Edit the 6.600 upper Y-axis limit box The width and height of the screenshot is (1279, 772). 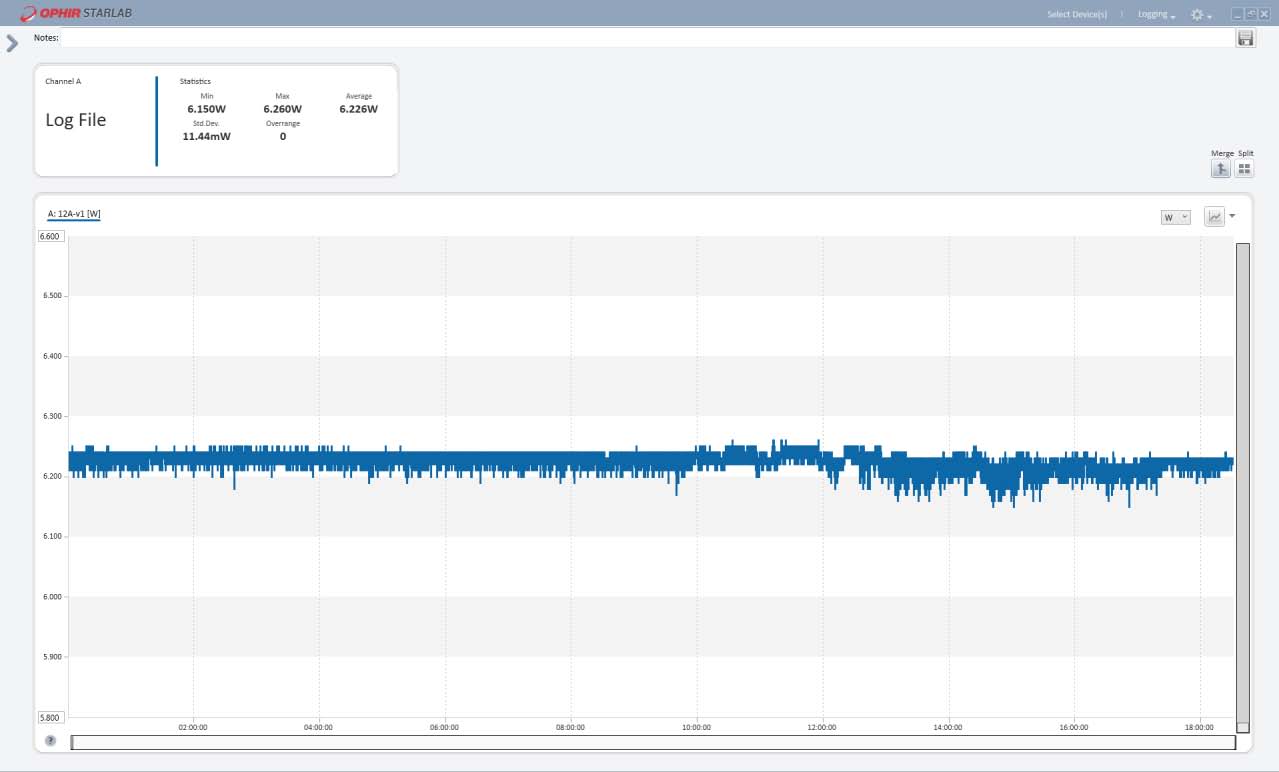tap(50, 237)
